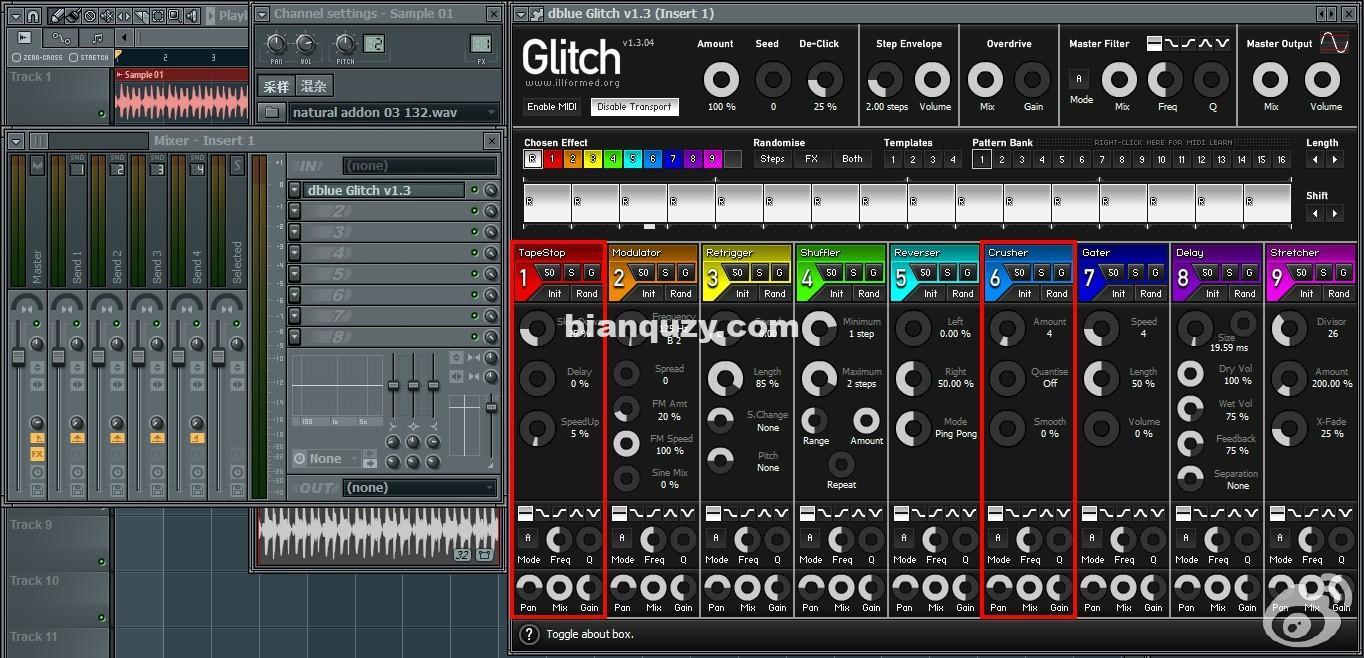Switch to the 采样 tab in Channel settings
The height and width of the screenshot is (658, 1364).
coord(274,86)
